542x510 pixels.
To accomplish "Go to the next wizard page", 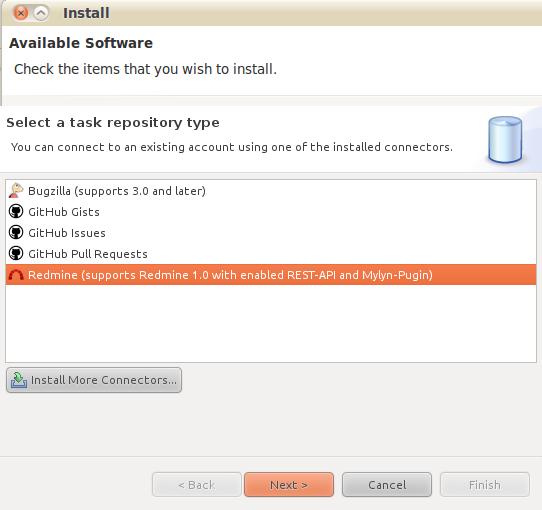I will (289, 485).
